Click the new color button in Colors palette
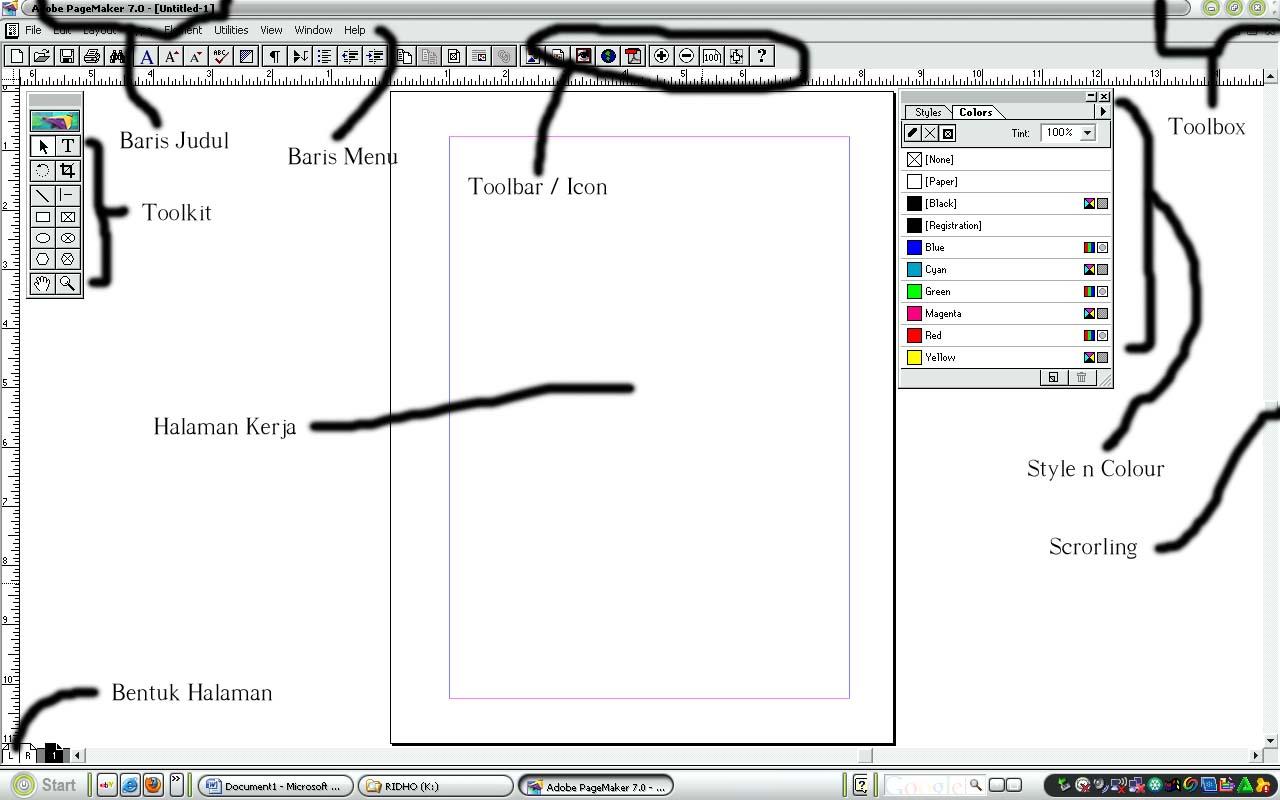Screen dimensions: 1280x800 [x=1054, y=377]
